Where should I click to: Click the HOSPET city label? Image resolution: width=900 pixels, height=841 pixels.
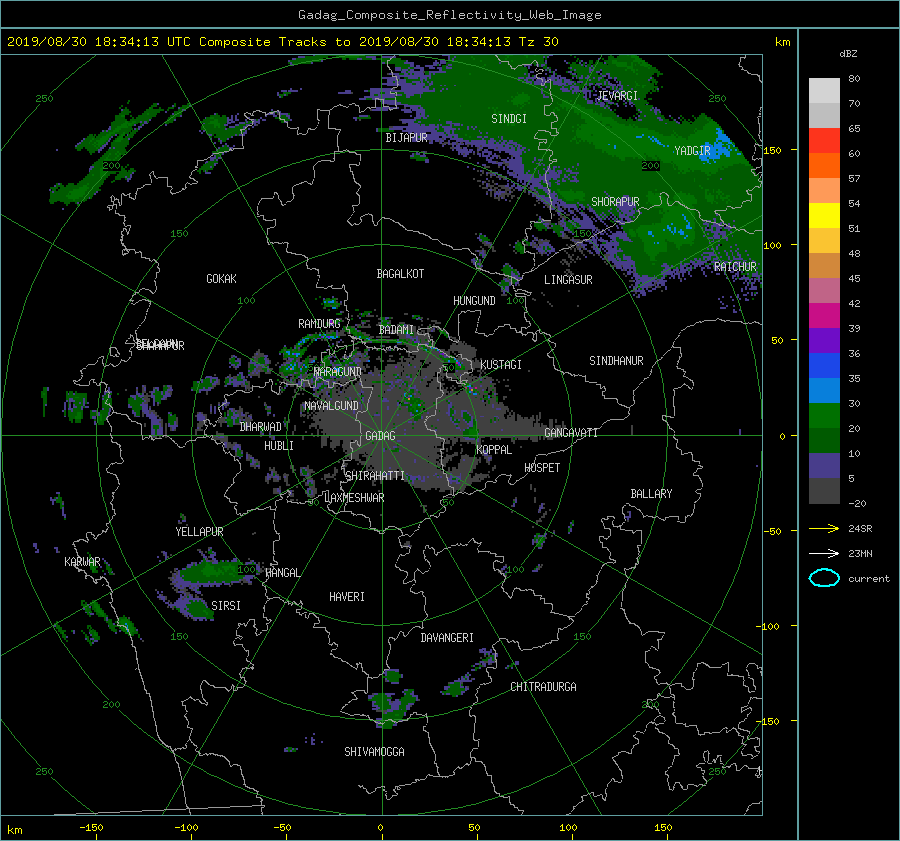(542, 468)
